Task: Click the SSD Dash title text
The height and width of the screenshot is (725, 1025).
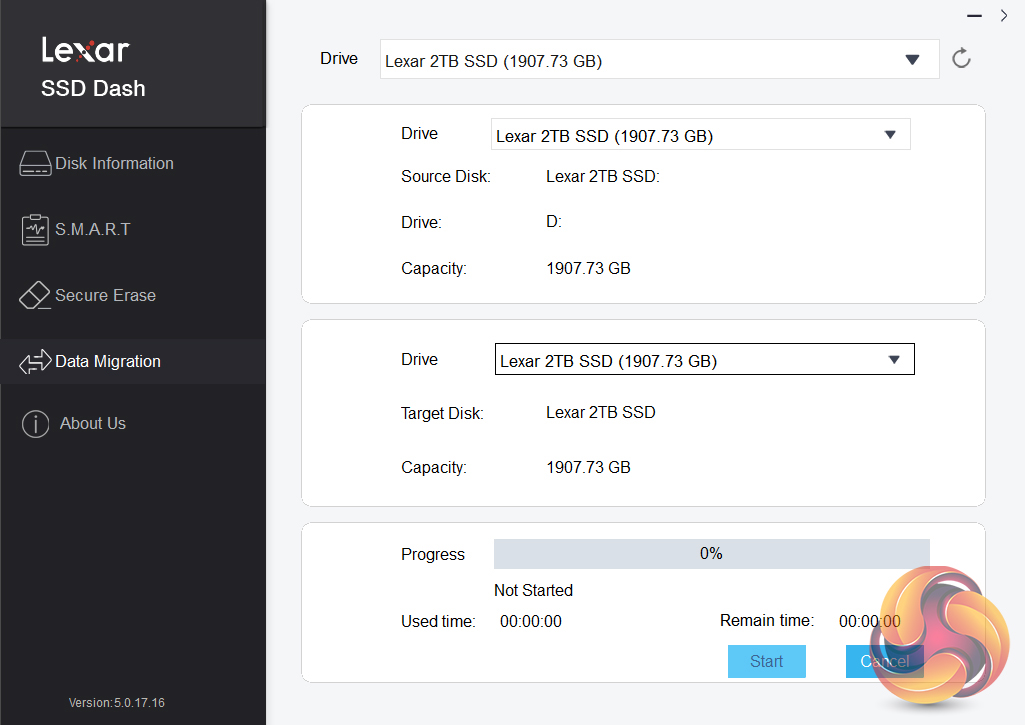Action: coord(93,88)
